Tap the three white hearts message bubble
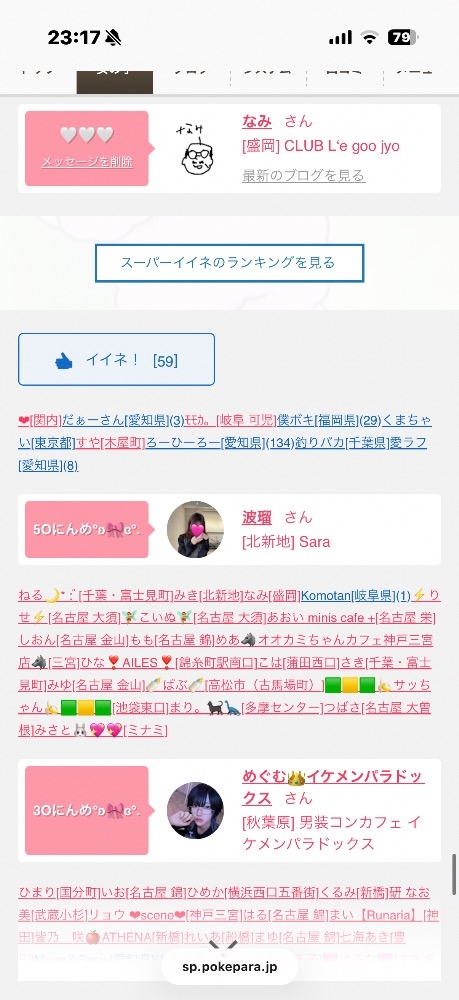The height and width of the screenshot is (1000, 459). tap(87, 149)
